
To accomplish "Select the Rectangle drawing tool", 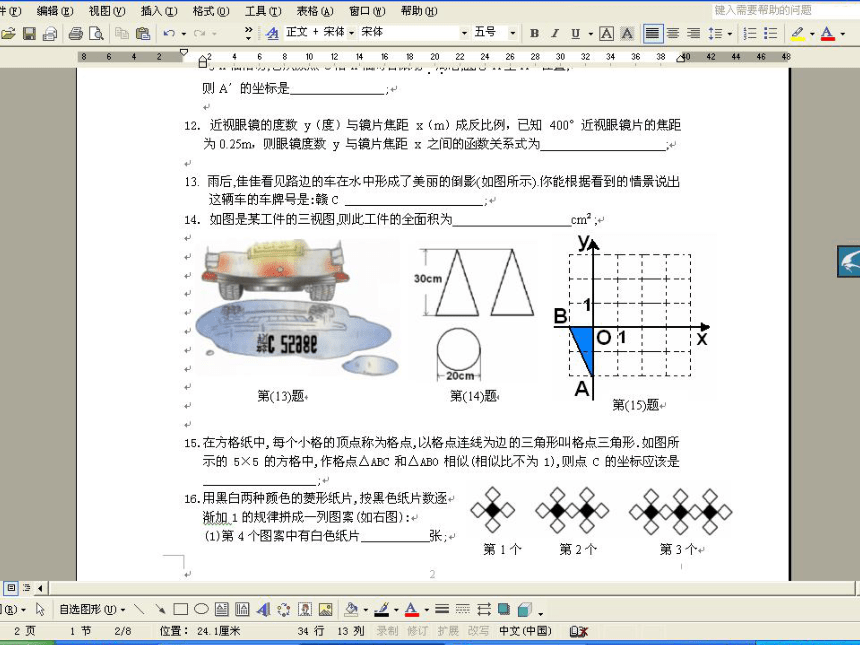I will point(180,609).
